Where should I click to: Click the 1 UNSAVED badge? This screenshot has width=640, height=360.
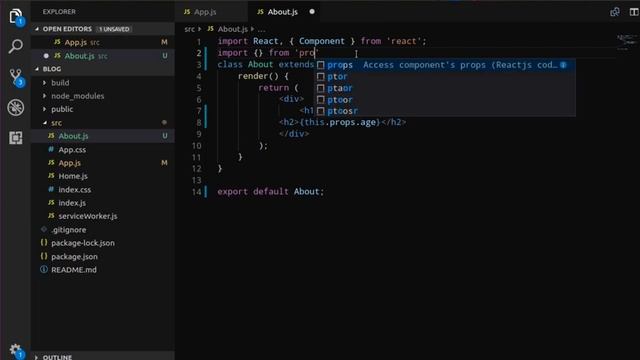click(x=114, y=29)
